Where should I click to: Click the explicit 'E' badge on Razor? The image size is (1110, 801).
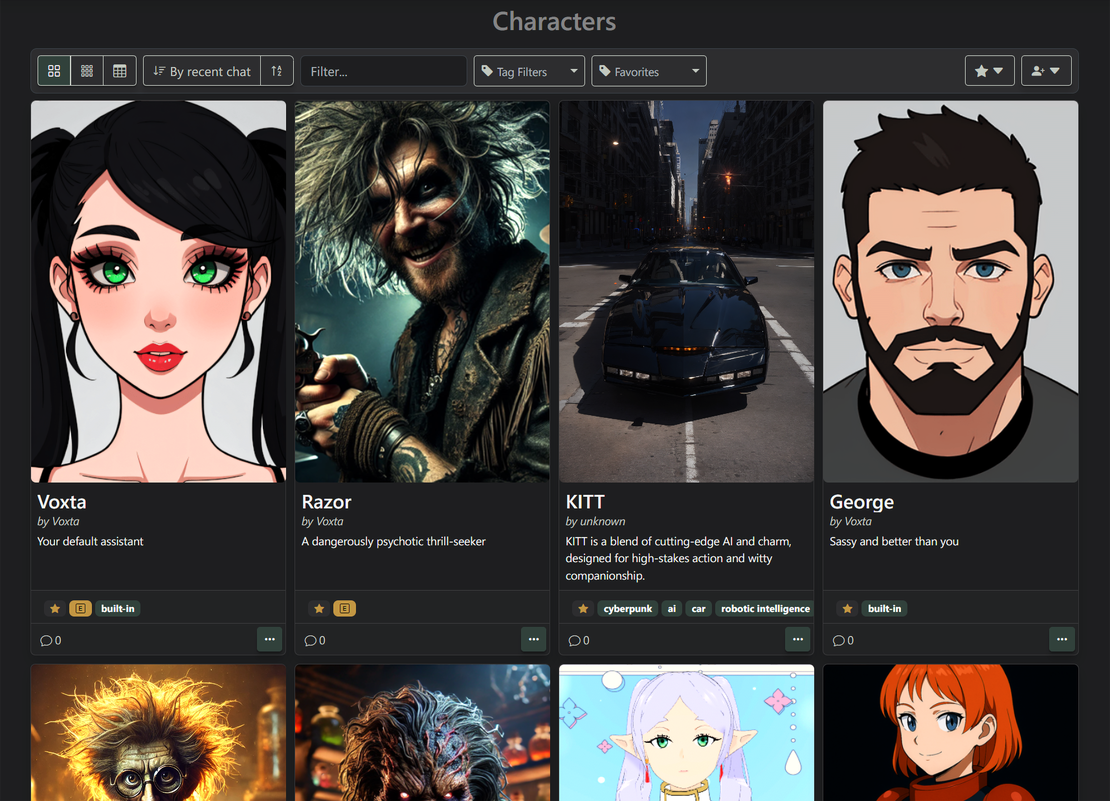[344, 608]
